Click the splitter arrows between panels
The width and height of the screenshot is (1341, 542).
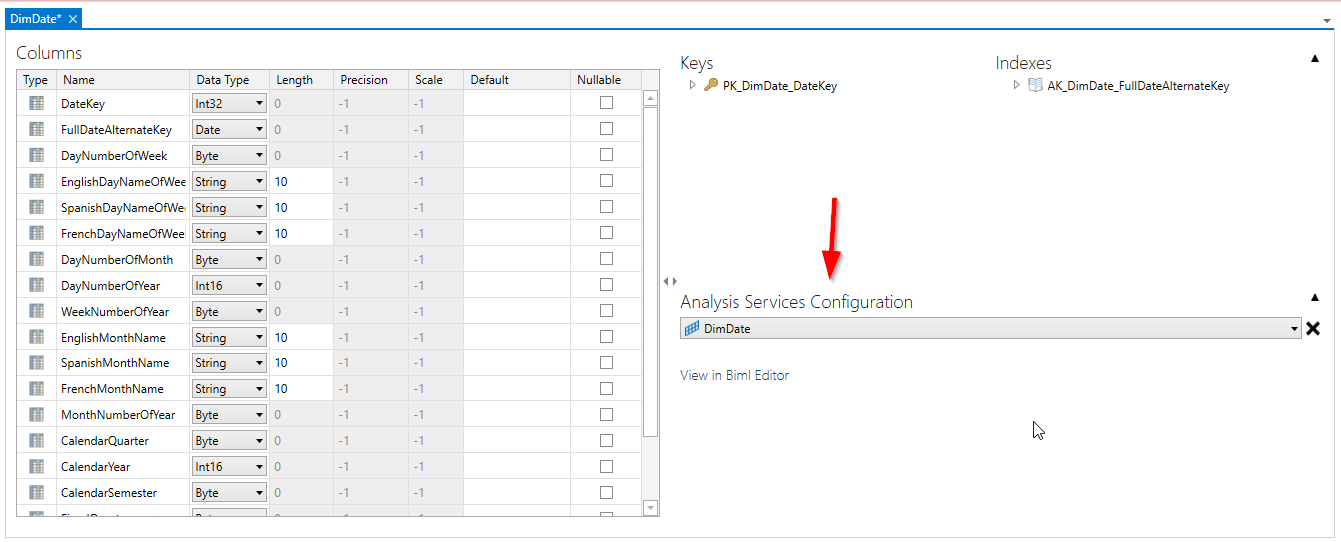(669, 282)
